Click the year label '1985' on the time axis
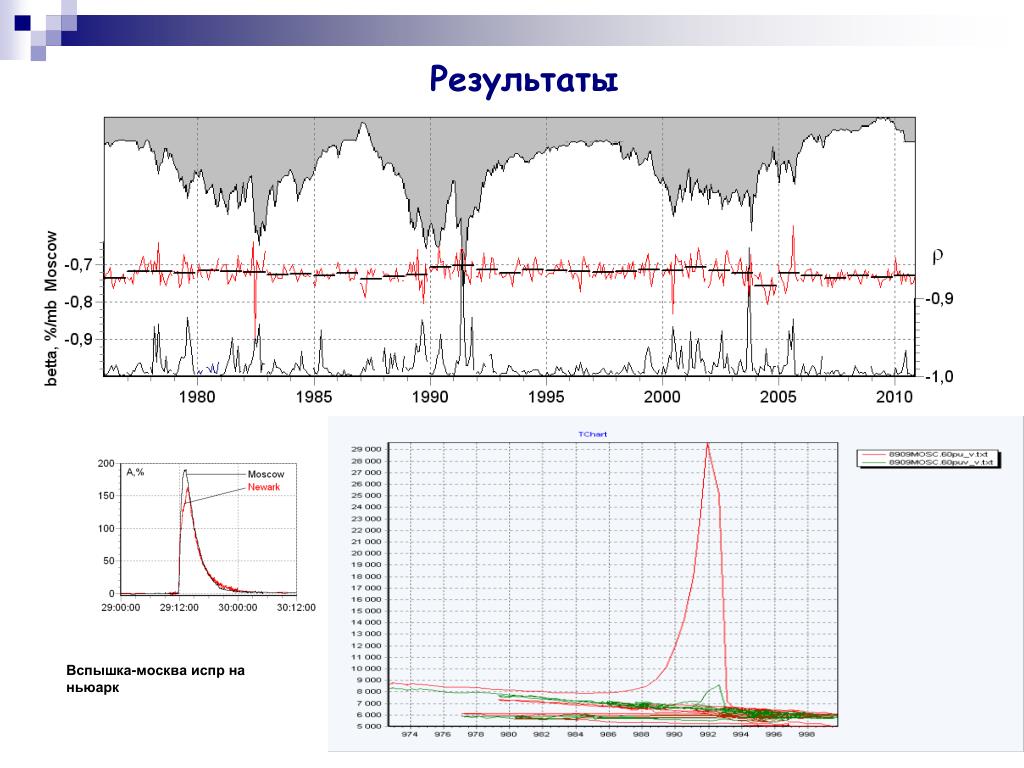The width and height of the screenshot is (1024, 768). pyautogui.click(x=313, y=396)
